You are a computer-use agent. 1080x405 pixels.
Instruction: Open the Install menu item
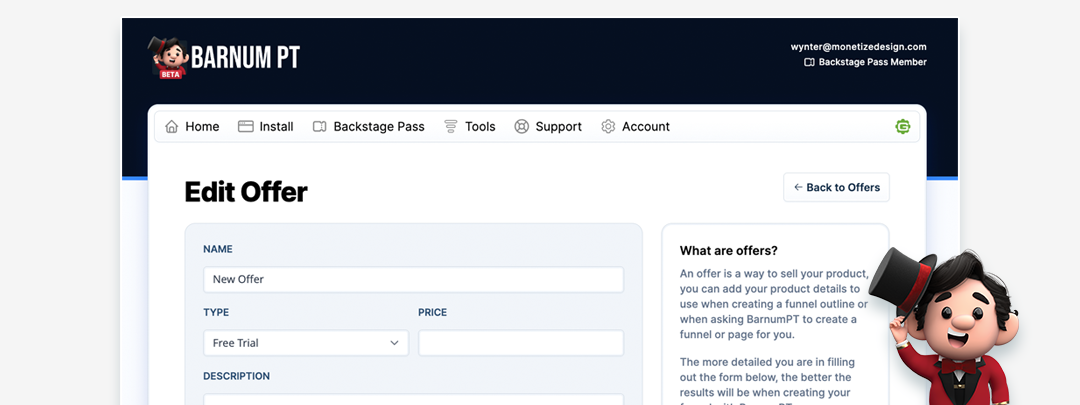click(266, 127)
